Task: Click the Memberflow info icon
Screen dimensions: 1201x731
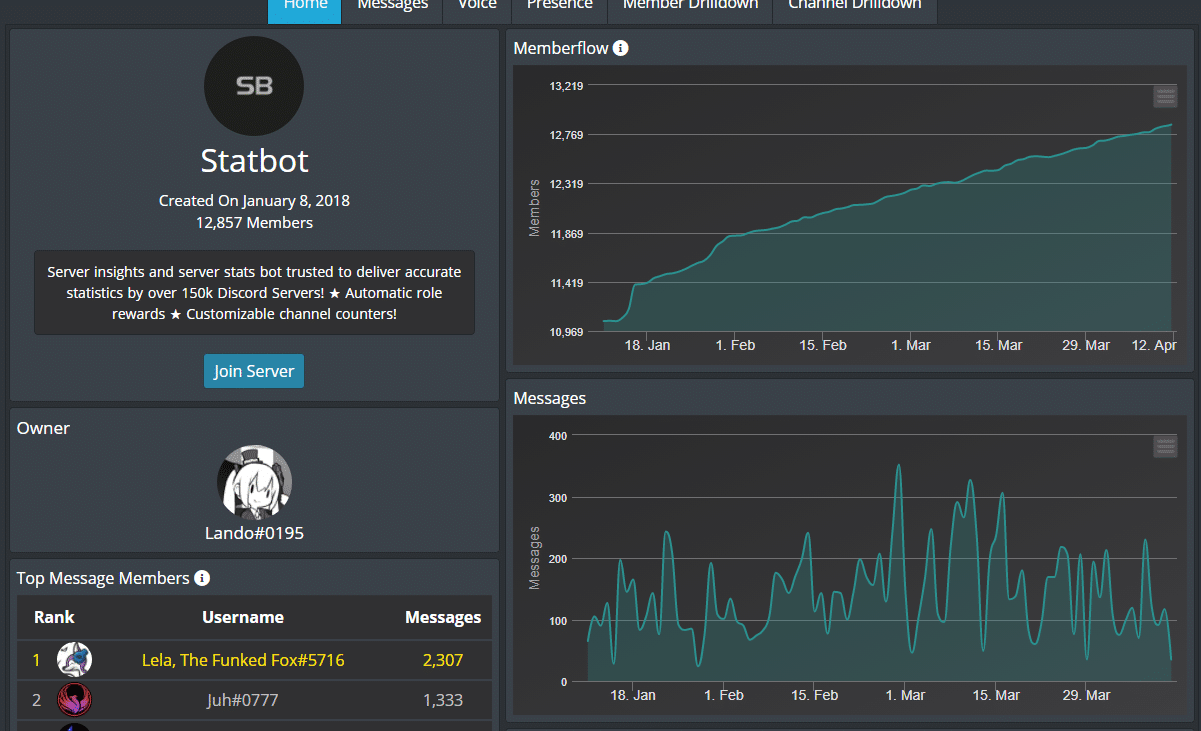Action: (621, 47)
